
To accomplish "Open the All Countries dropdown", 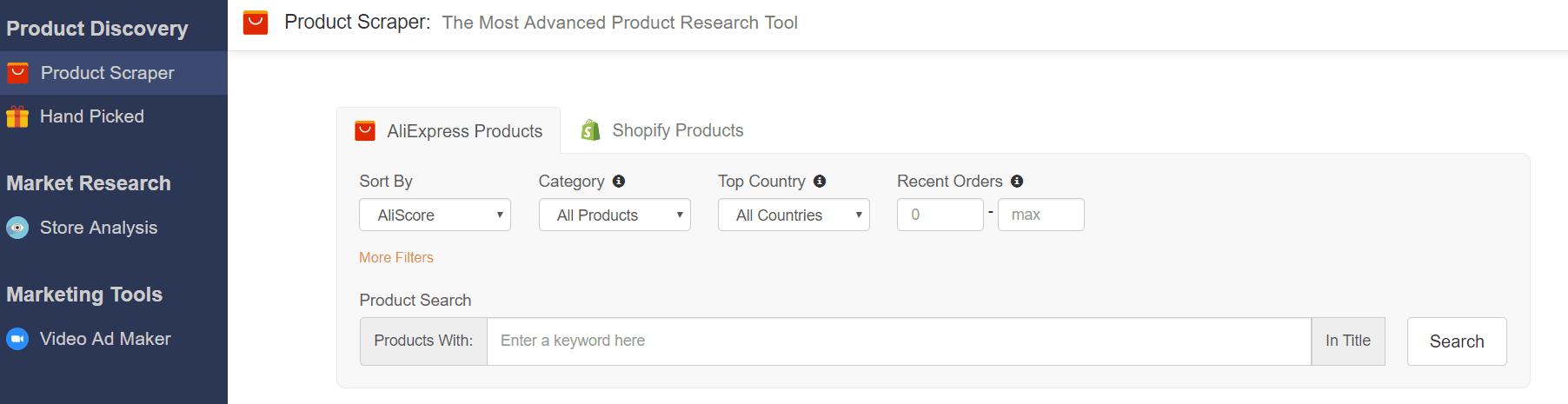I will point(794,215).
